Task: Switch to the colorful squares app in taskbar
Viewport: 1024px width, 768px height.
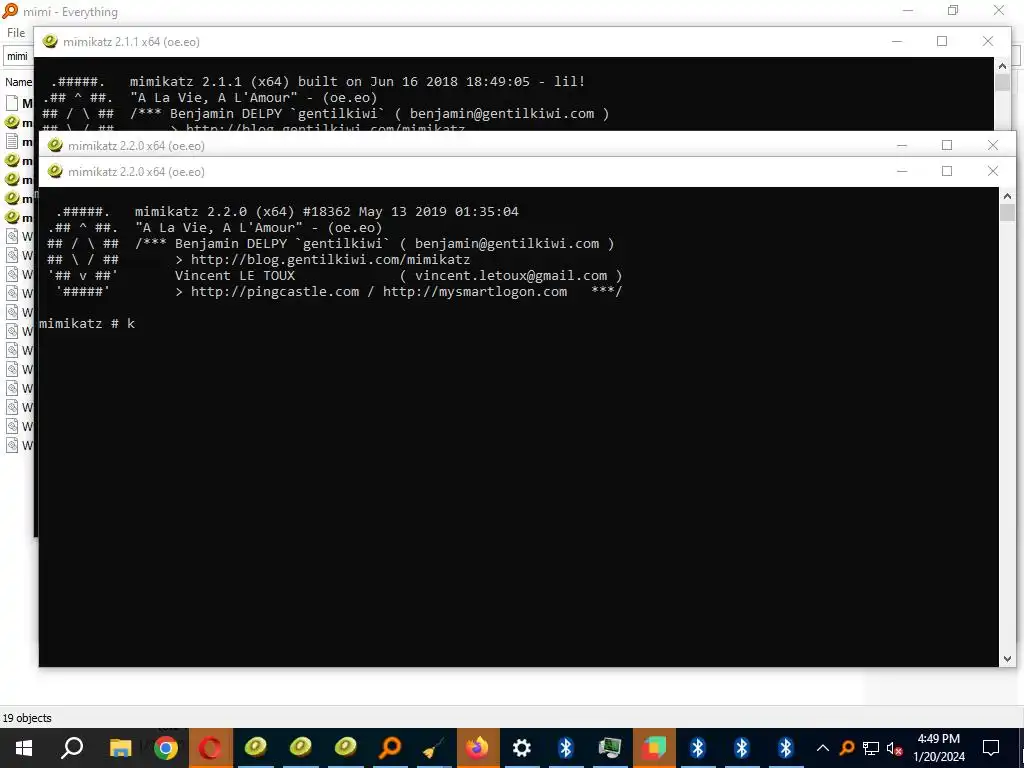Action: coord(654,748)
